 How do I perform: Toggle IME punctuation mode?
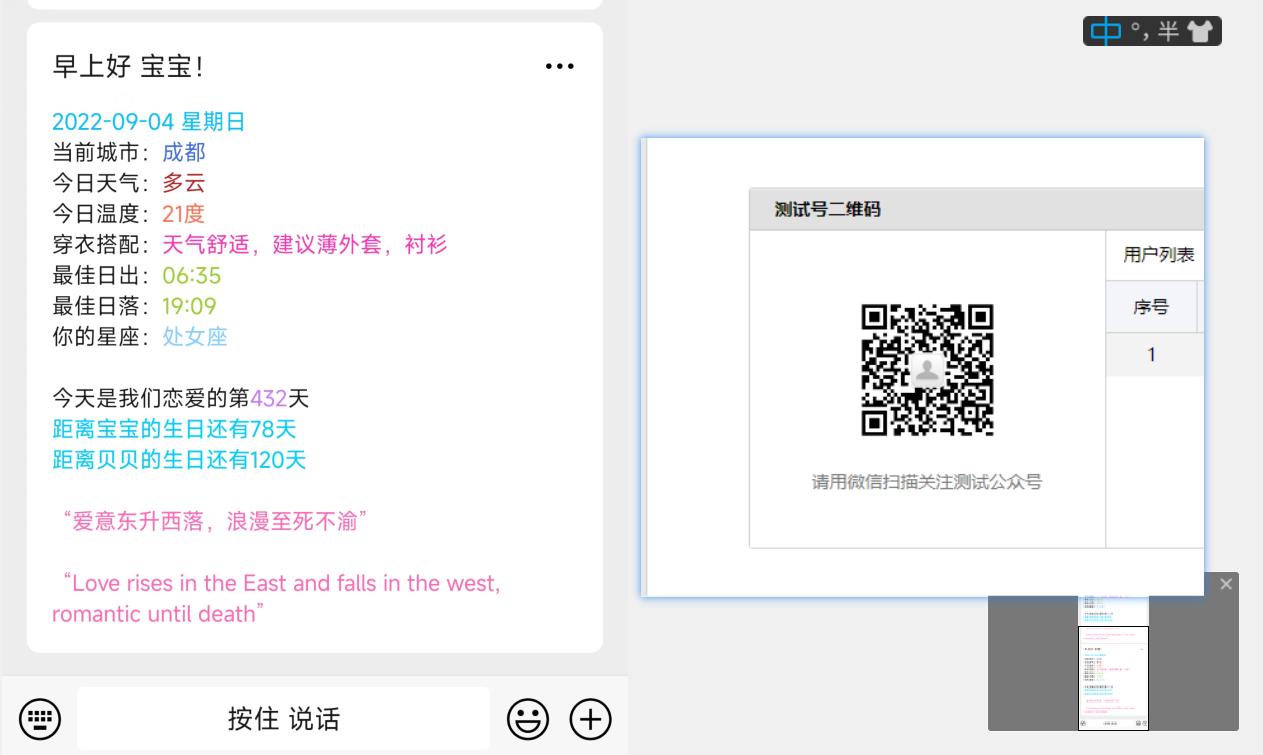pos(1141,31)
